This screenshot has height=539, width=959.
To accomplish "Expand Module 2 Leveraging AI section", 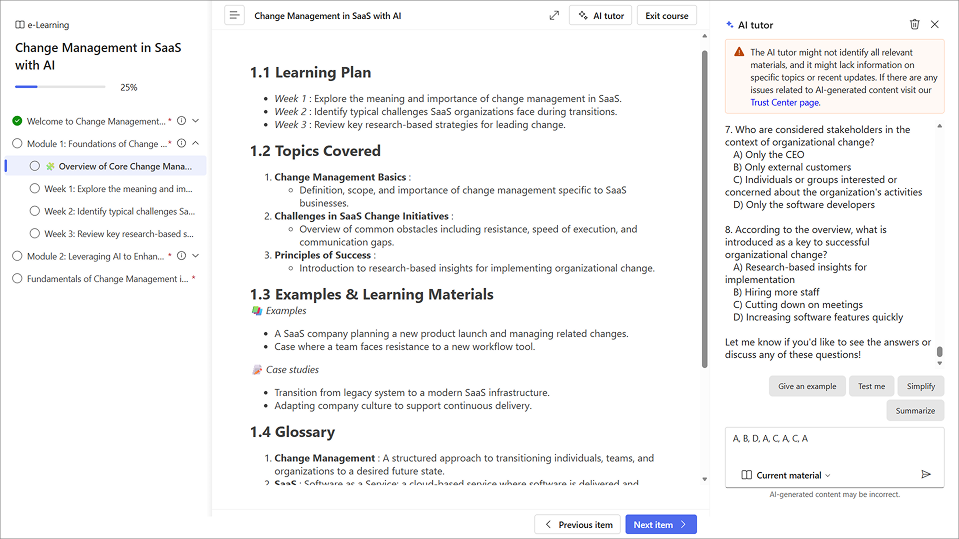I will pyautogui.click(x=195, y=256).
